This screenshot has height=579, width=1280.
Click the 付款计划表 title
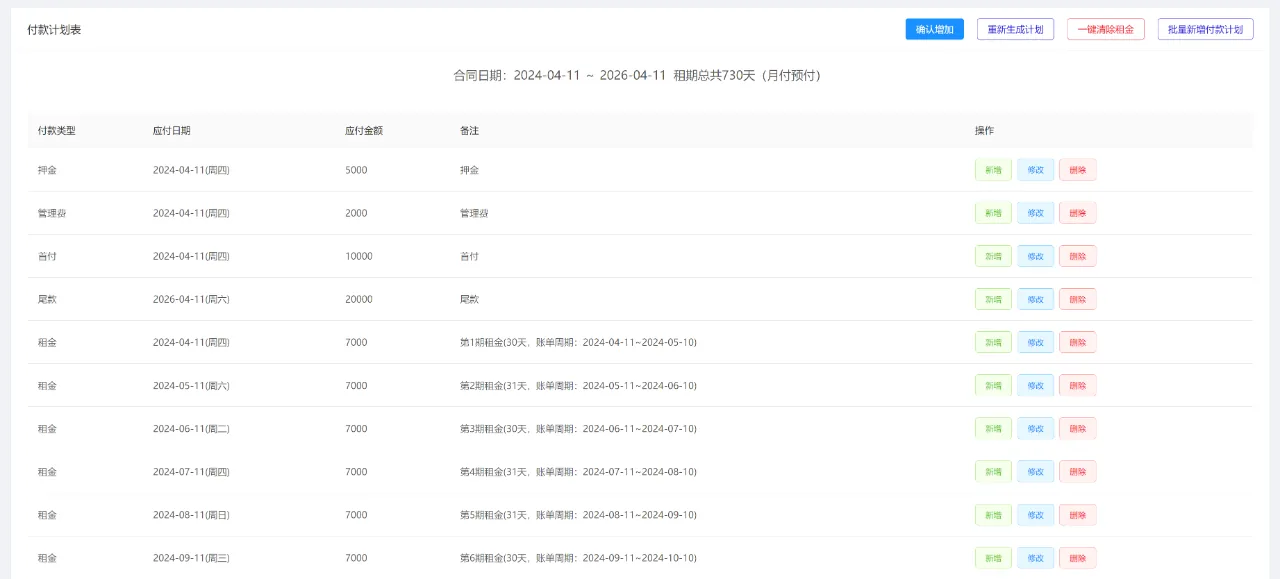54,30
